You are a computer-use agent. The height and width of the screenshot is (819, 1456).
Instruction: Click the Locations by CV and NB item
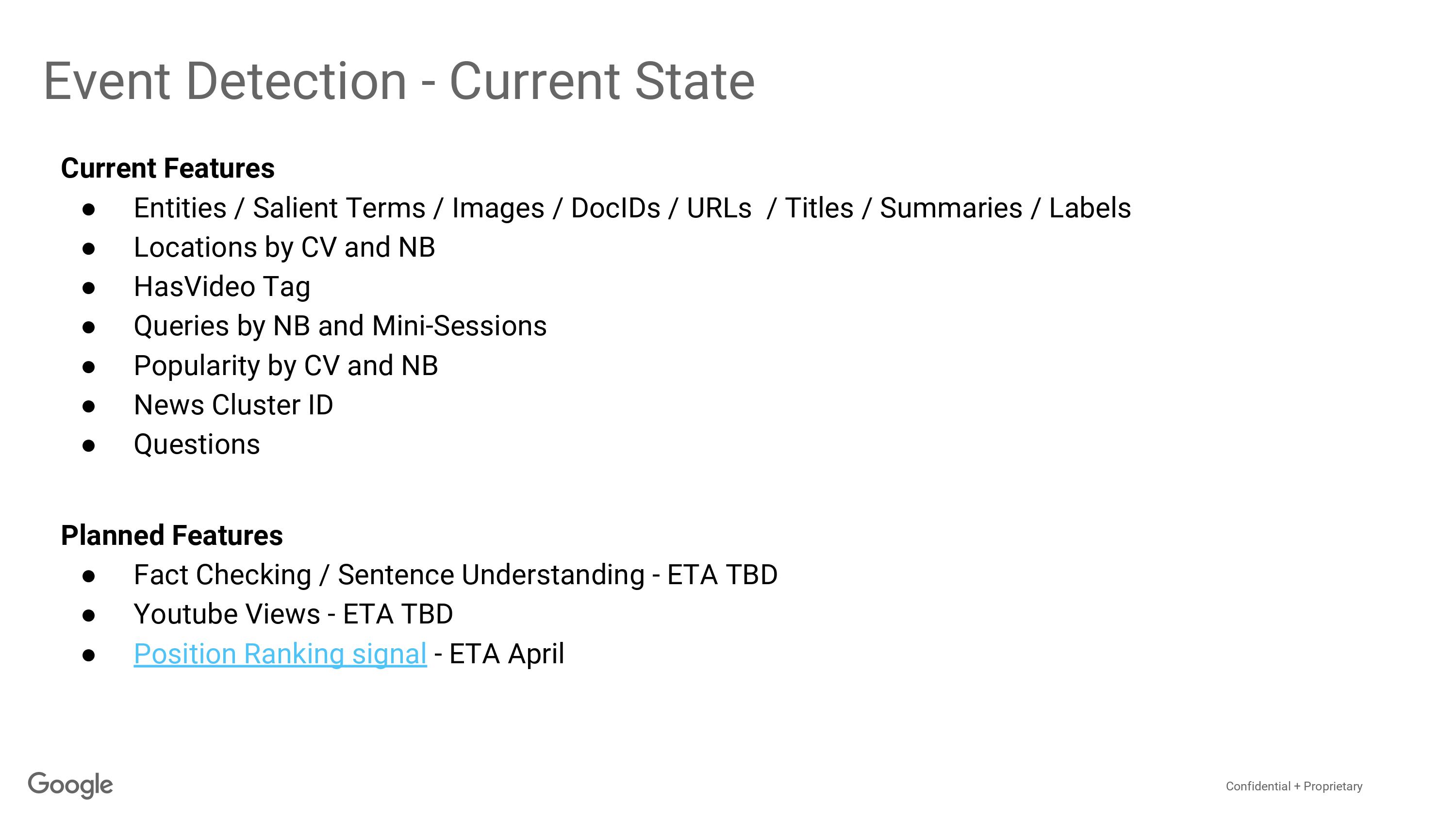284,247
